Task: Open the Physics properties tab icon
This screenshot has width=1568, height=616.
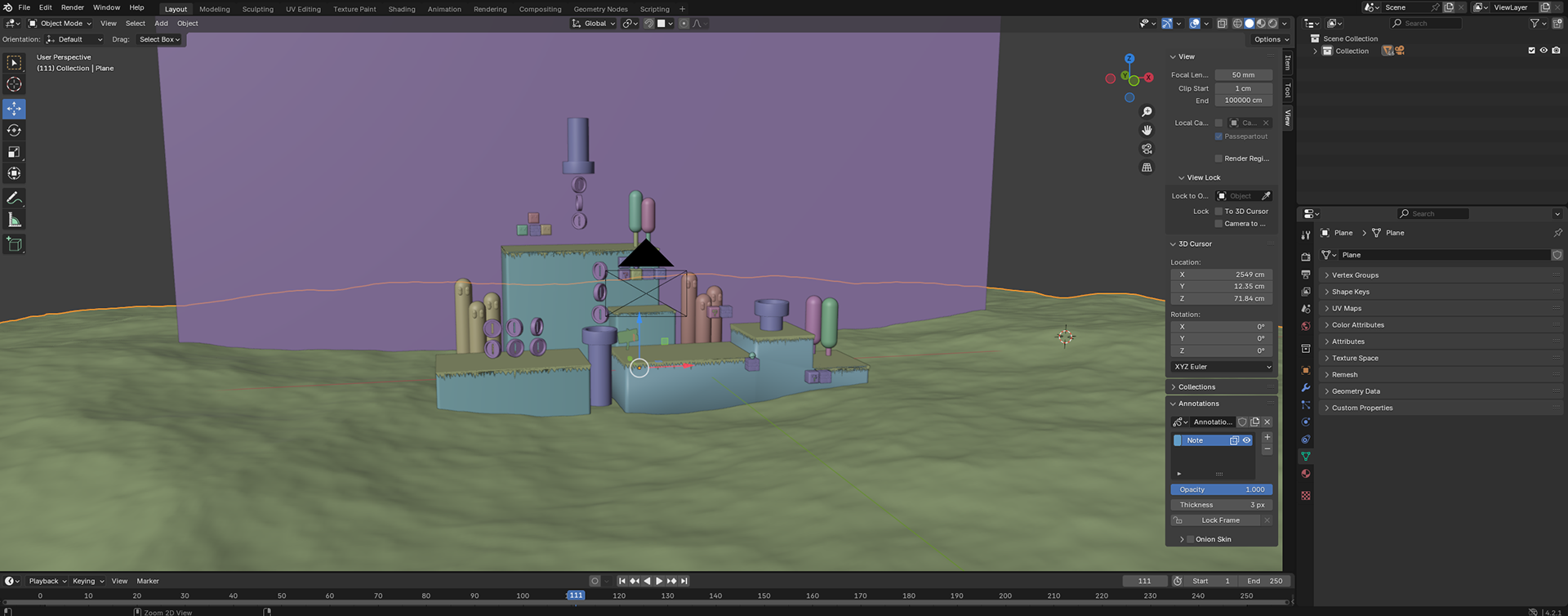Action: 1305,422
